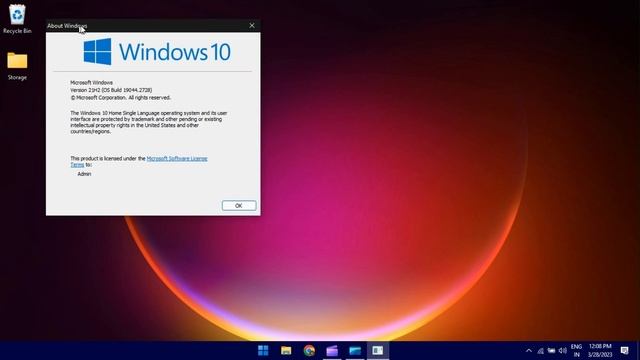Open the purple clapperboard app on taskbar
Image resolution: width=640 pixels, height=360 pixels.
coord(332,350)
